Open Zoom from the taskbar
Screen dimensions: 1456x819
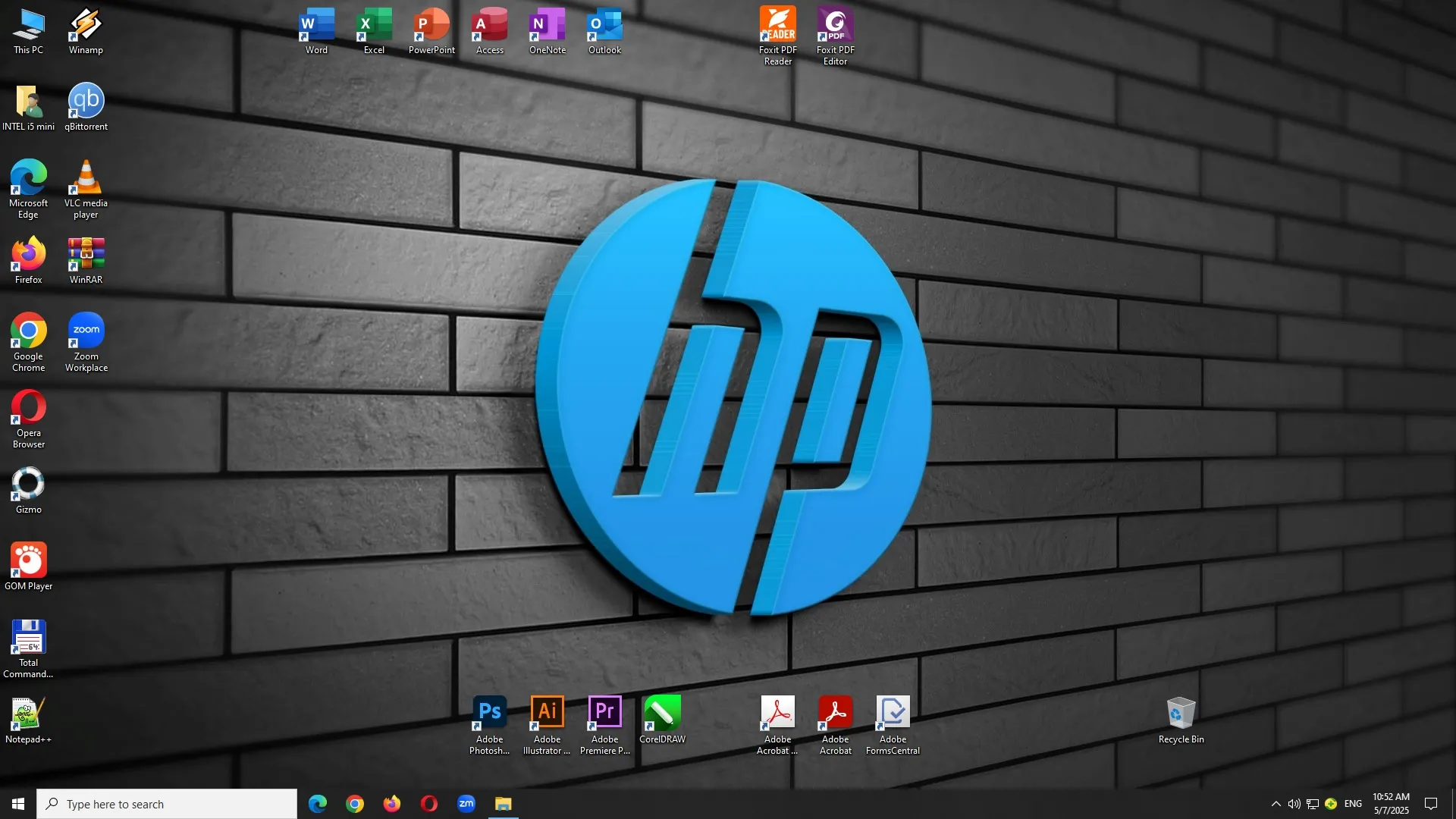(x=466, y=804)
